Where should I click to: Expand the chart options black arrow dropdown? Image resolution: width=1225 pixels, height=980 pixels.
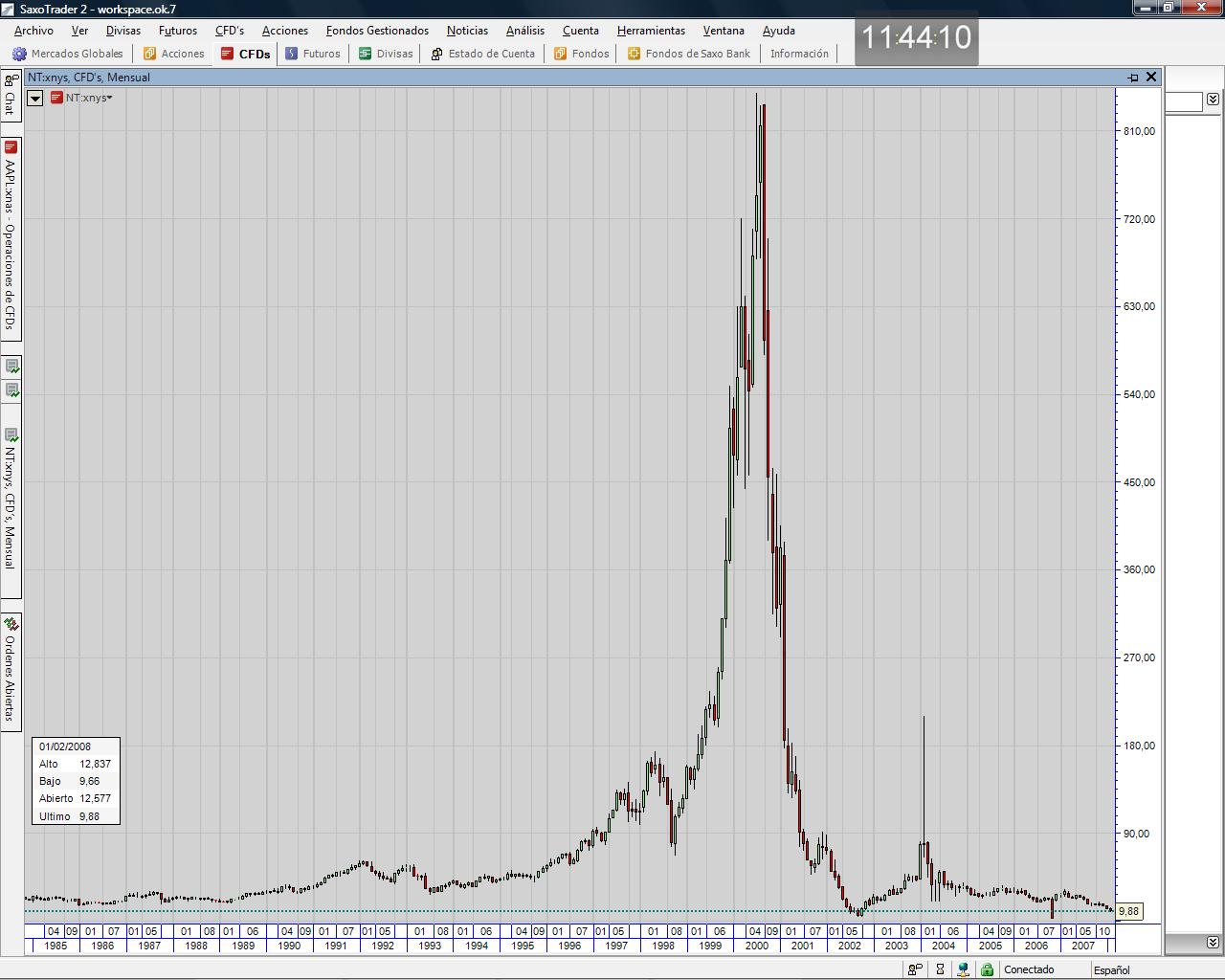coord(34,98)
